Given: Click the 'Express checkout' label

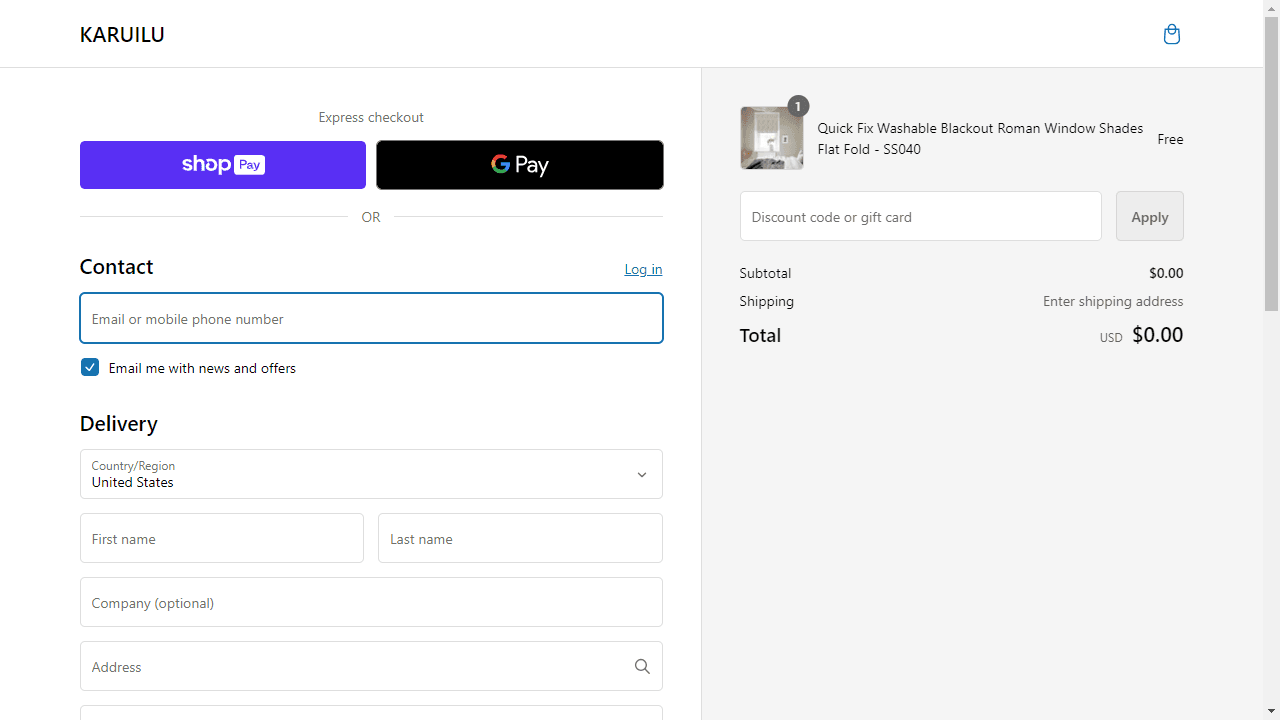Looking at the screenshot, I should (x=371, y=117).
